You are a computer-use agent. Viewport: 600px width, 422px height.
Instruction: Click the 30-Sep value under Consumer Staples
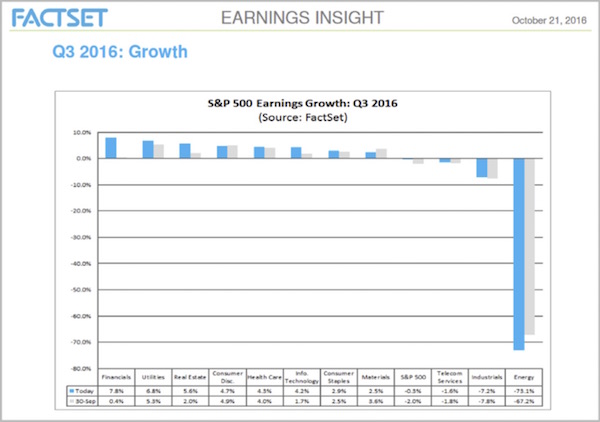[339, 401]
